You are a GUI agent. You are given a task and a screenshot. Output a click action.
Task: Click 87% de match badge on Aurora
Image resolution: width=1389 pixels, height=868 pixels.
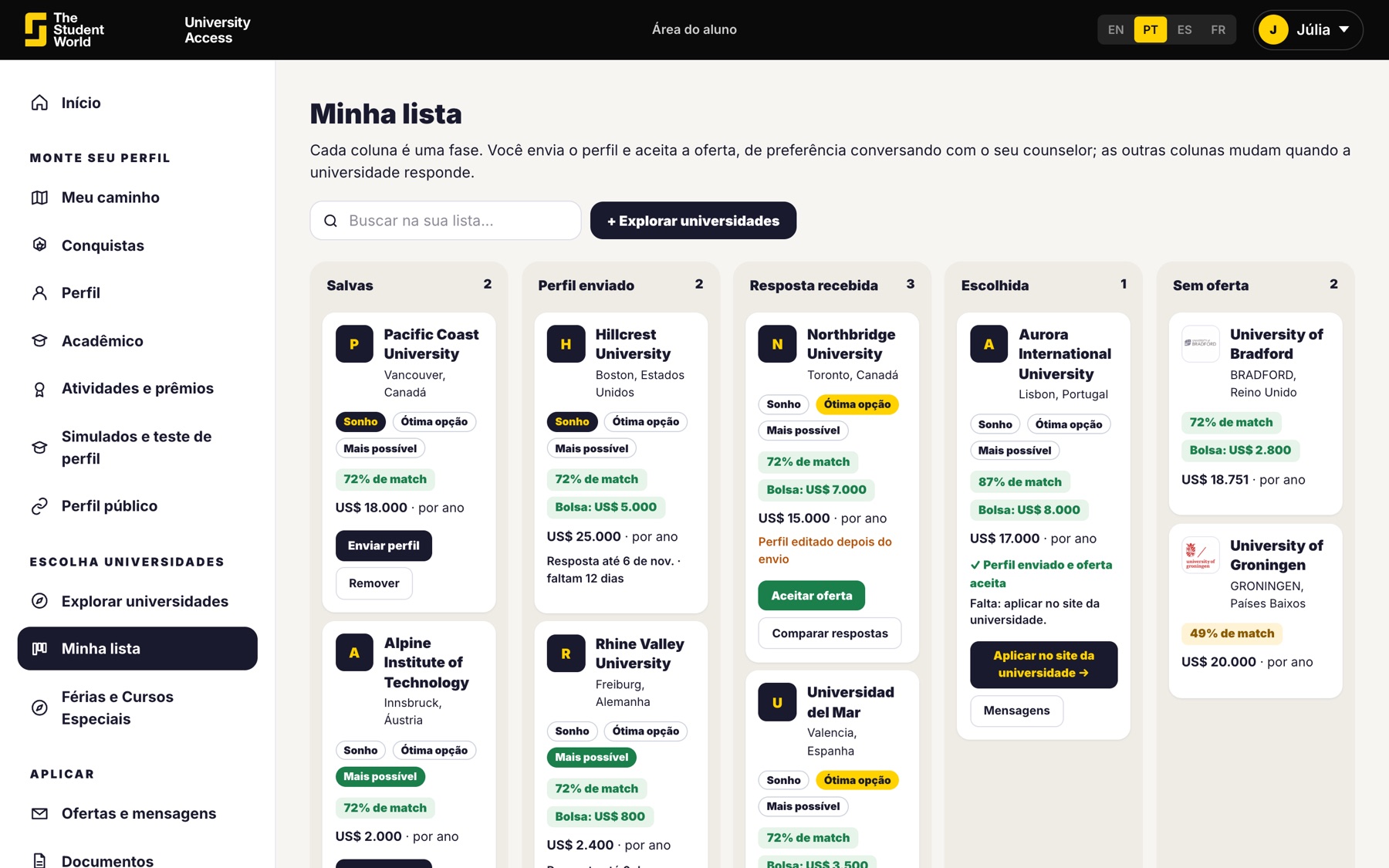click(x=1020, y=482)
